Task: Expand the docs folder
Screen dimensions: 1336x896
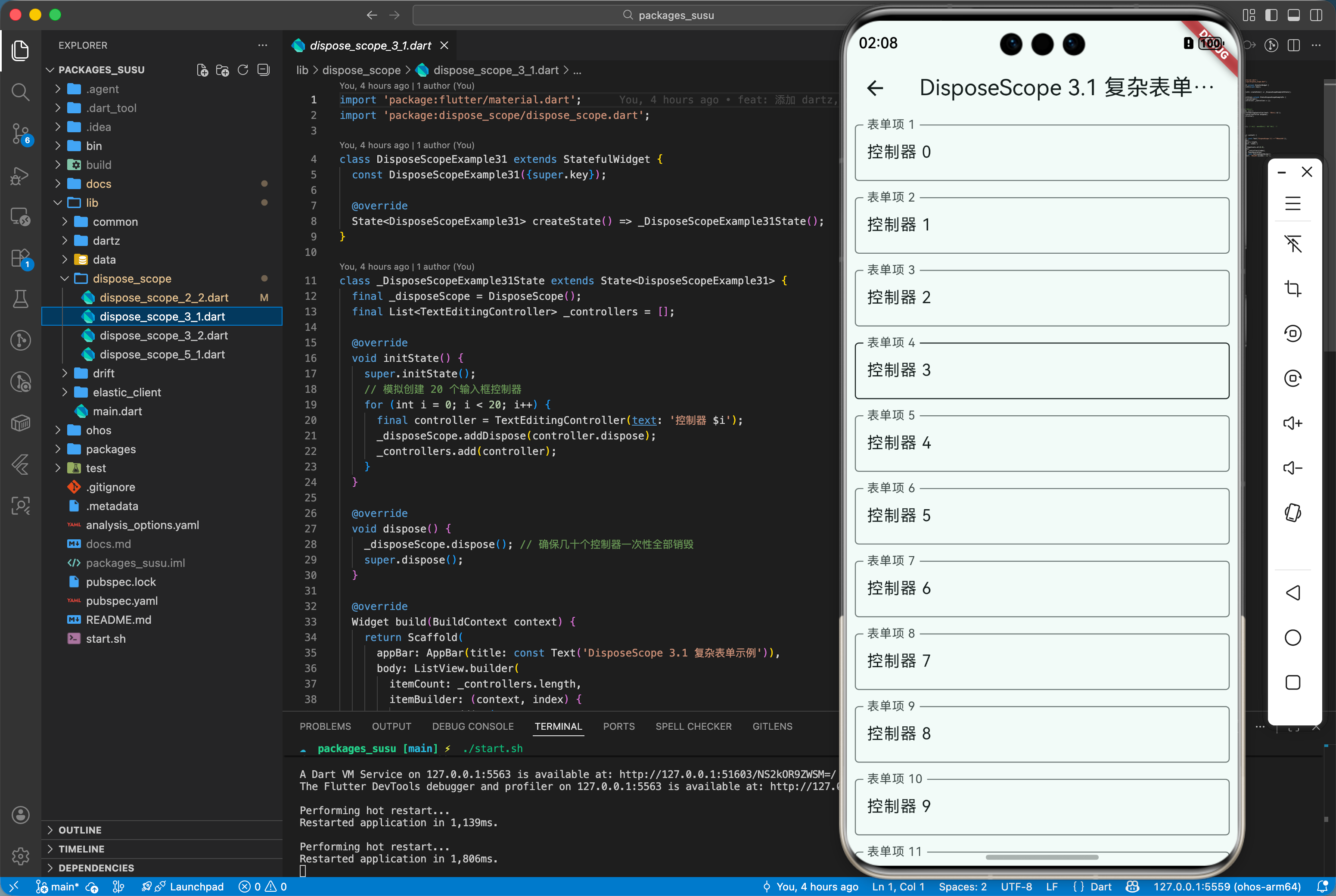Action: click(98, 184)
